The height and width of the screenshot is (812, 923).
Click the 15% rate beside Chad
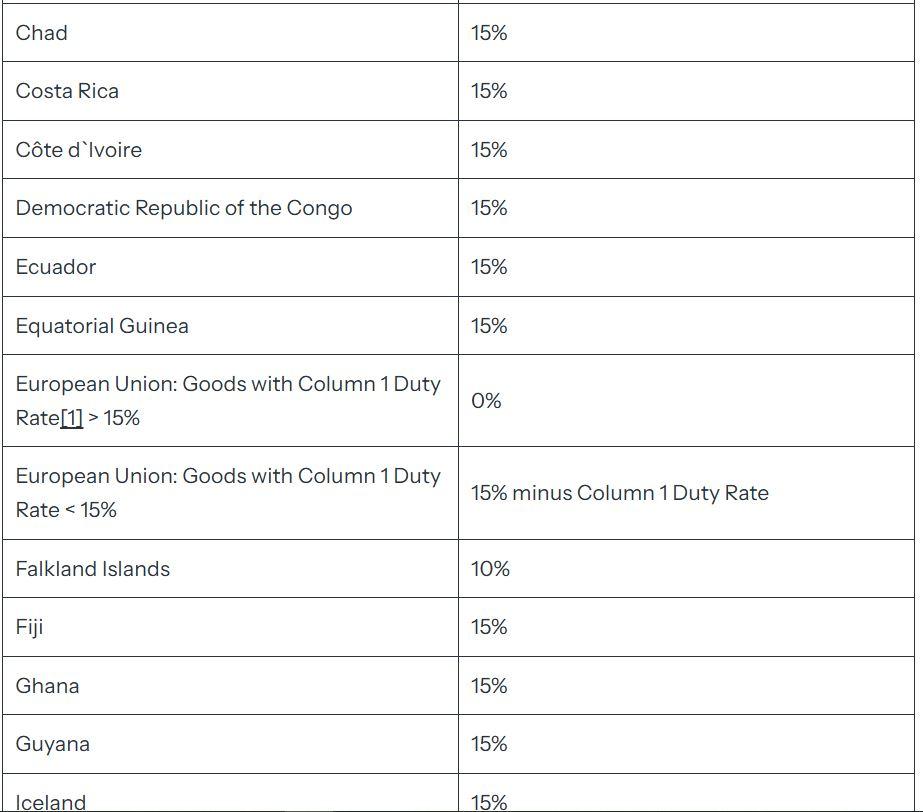click(489, 32)
